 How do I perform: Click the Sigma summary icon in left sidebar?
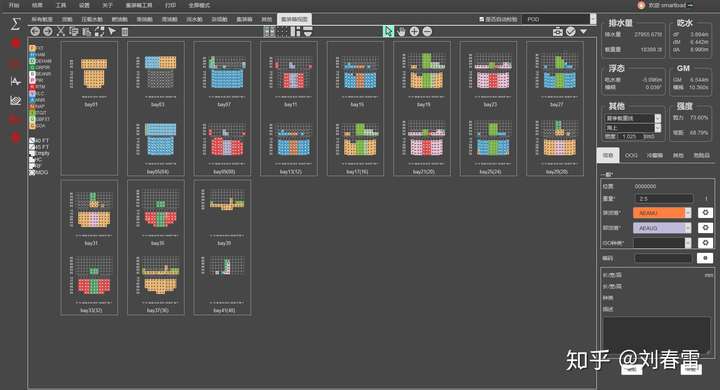point(16,23)
